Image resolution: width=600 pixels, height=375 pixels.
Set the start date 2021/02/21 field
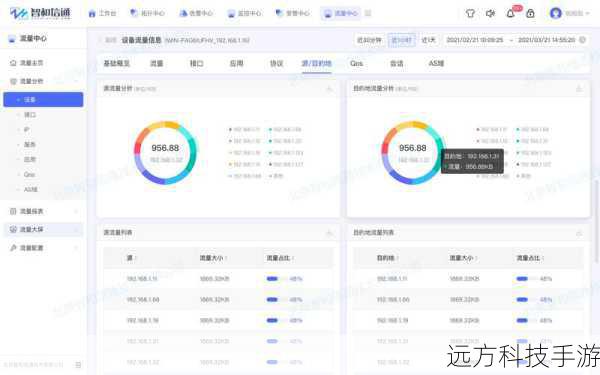click(x=475, y=40)
